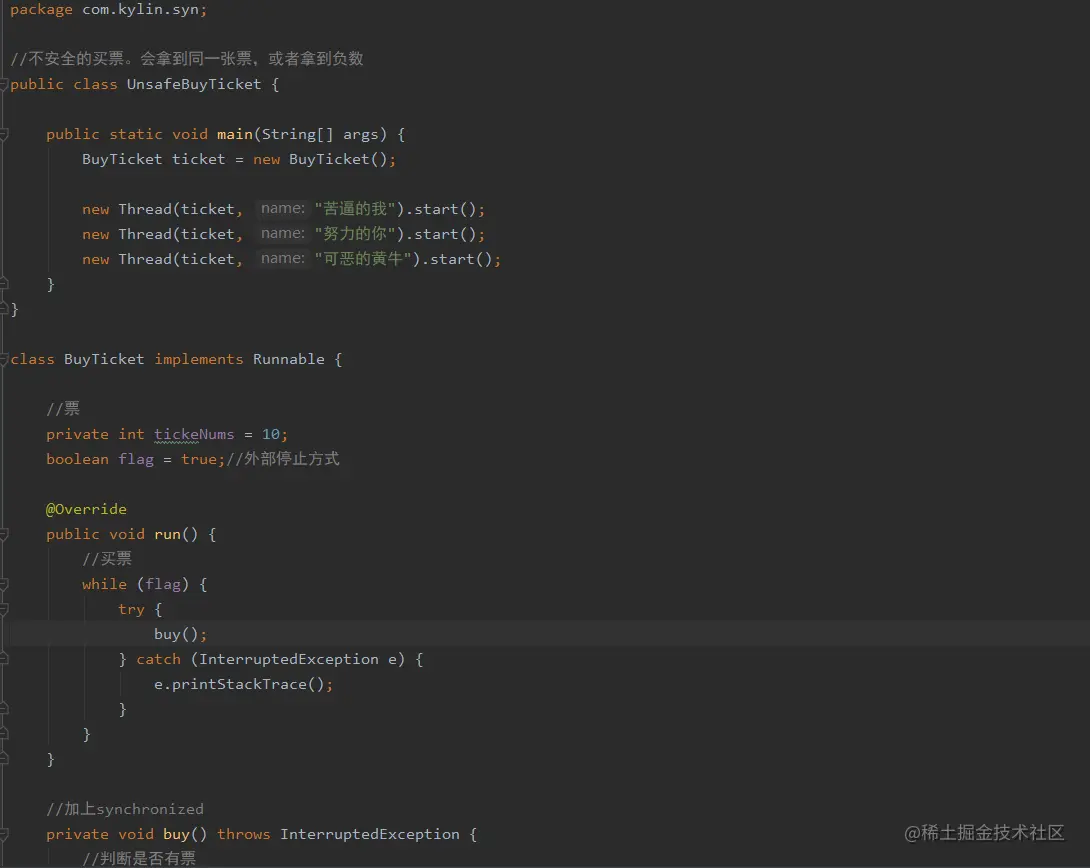This screenshot has height=868, width=1090.
Task: Collapse the UnsafeBuyTicket class fold marker
Action: [x=3, y=85]
